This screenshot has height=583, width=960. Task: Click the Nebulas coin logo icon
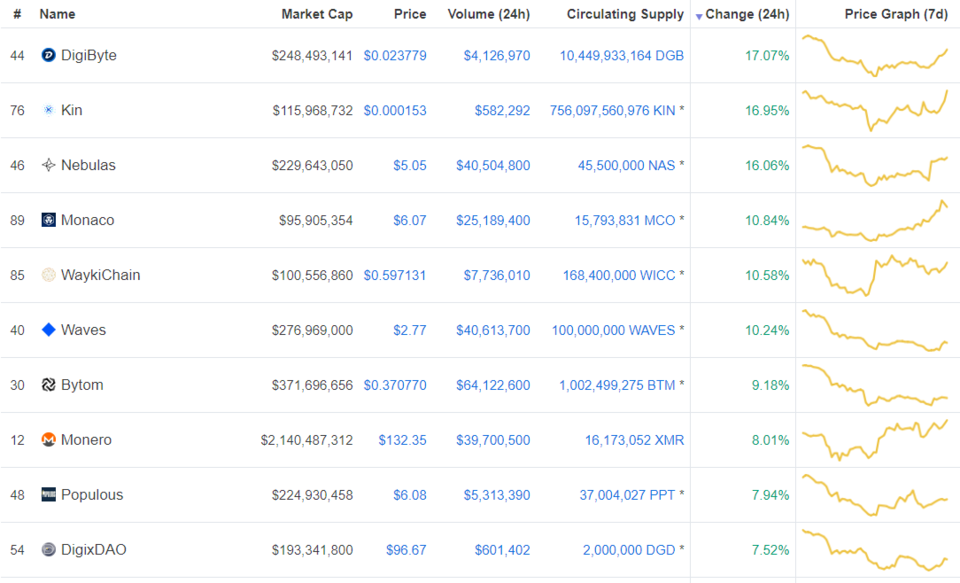[48, 165]
